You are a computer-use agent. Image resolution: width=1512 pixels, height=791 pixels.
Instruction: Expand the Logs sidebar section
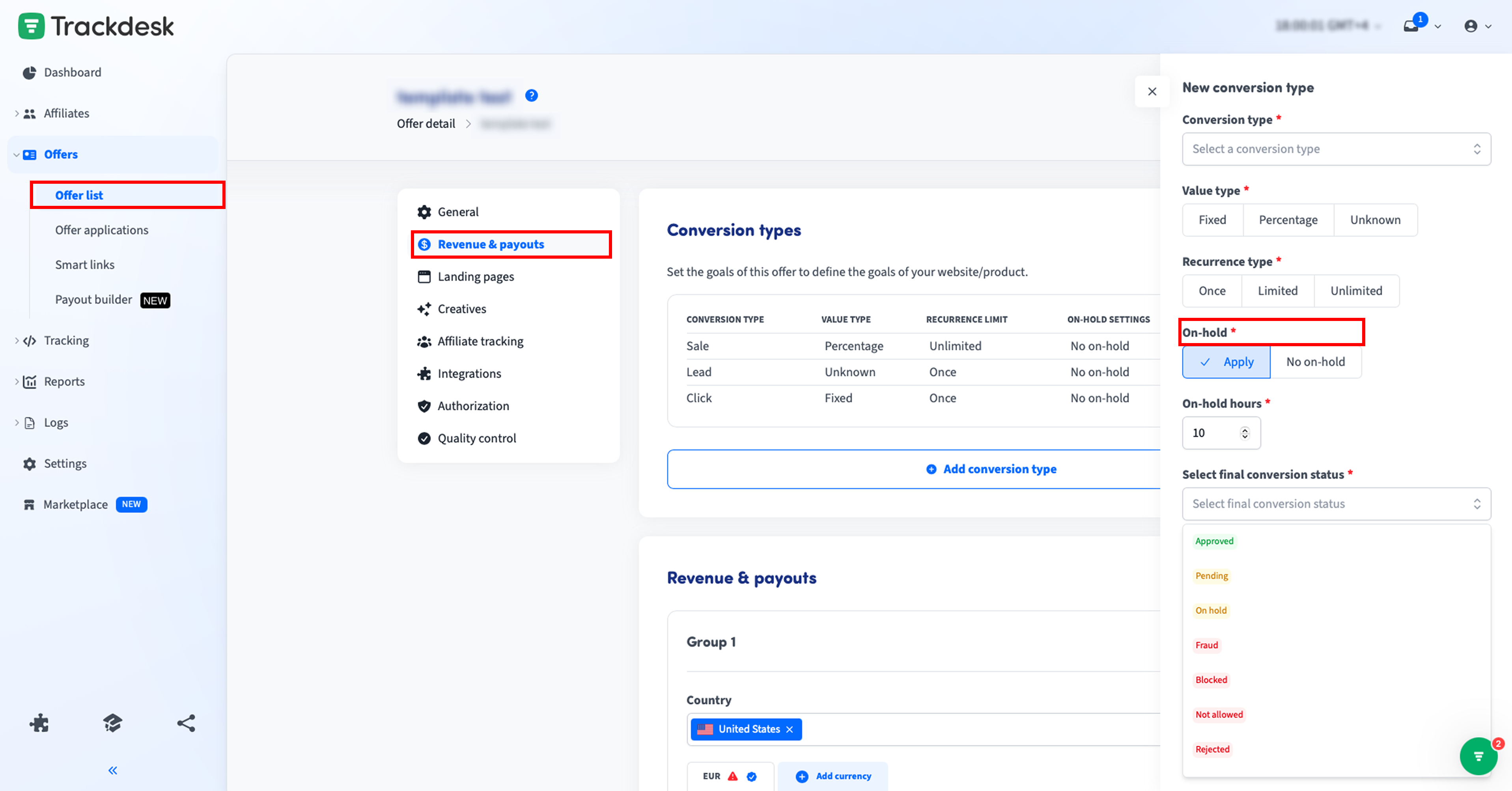click(x=17, y=422)
